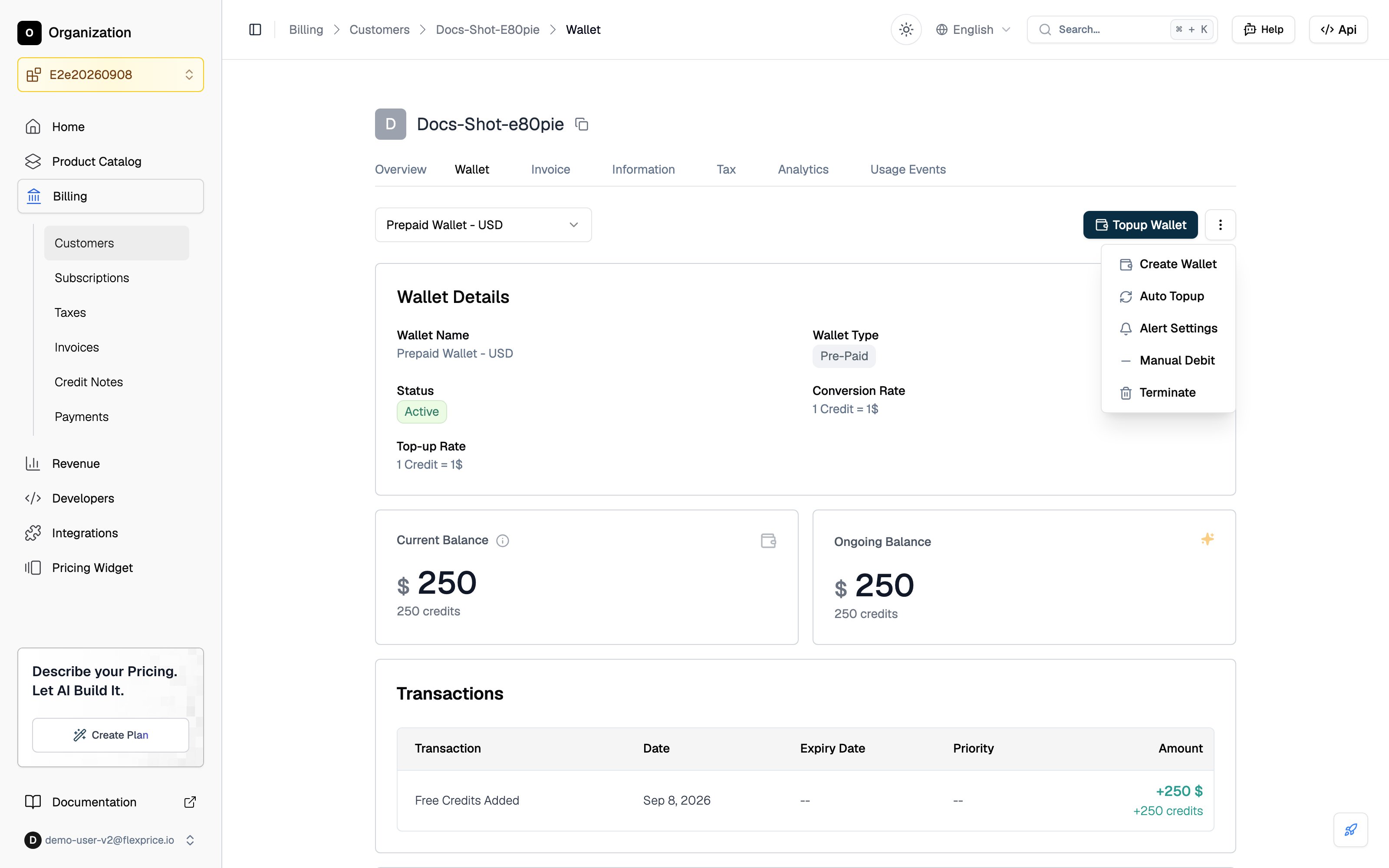Click the sparkle icon in Ongoing Balance card

tap(1207, 539)
